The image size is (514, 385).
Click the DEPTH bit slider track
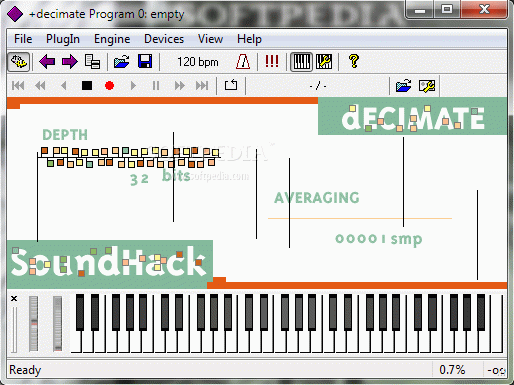(129, 157)
